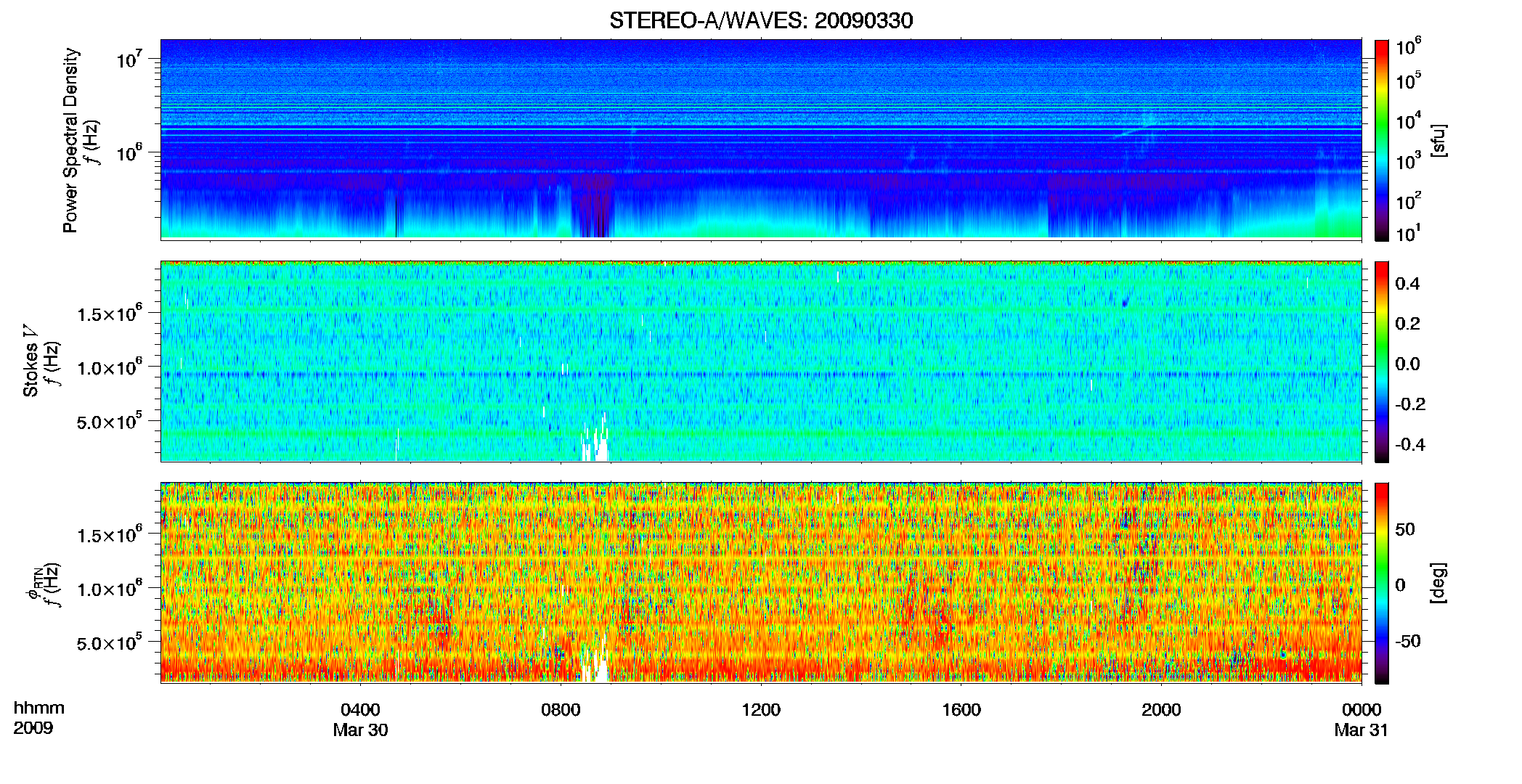The width and height of the screenshot is (1522, 784).
Task: Click the Stokes V color bar
Action: [x=1382, y=362]
